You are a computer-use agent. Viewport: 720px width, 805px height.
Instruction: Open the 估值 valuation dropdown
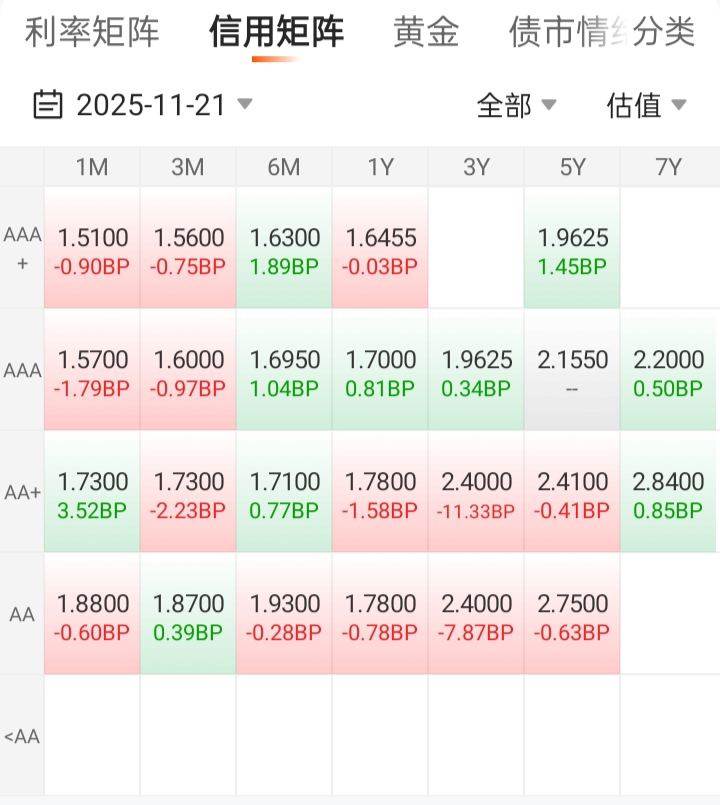tap(646, 105)
